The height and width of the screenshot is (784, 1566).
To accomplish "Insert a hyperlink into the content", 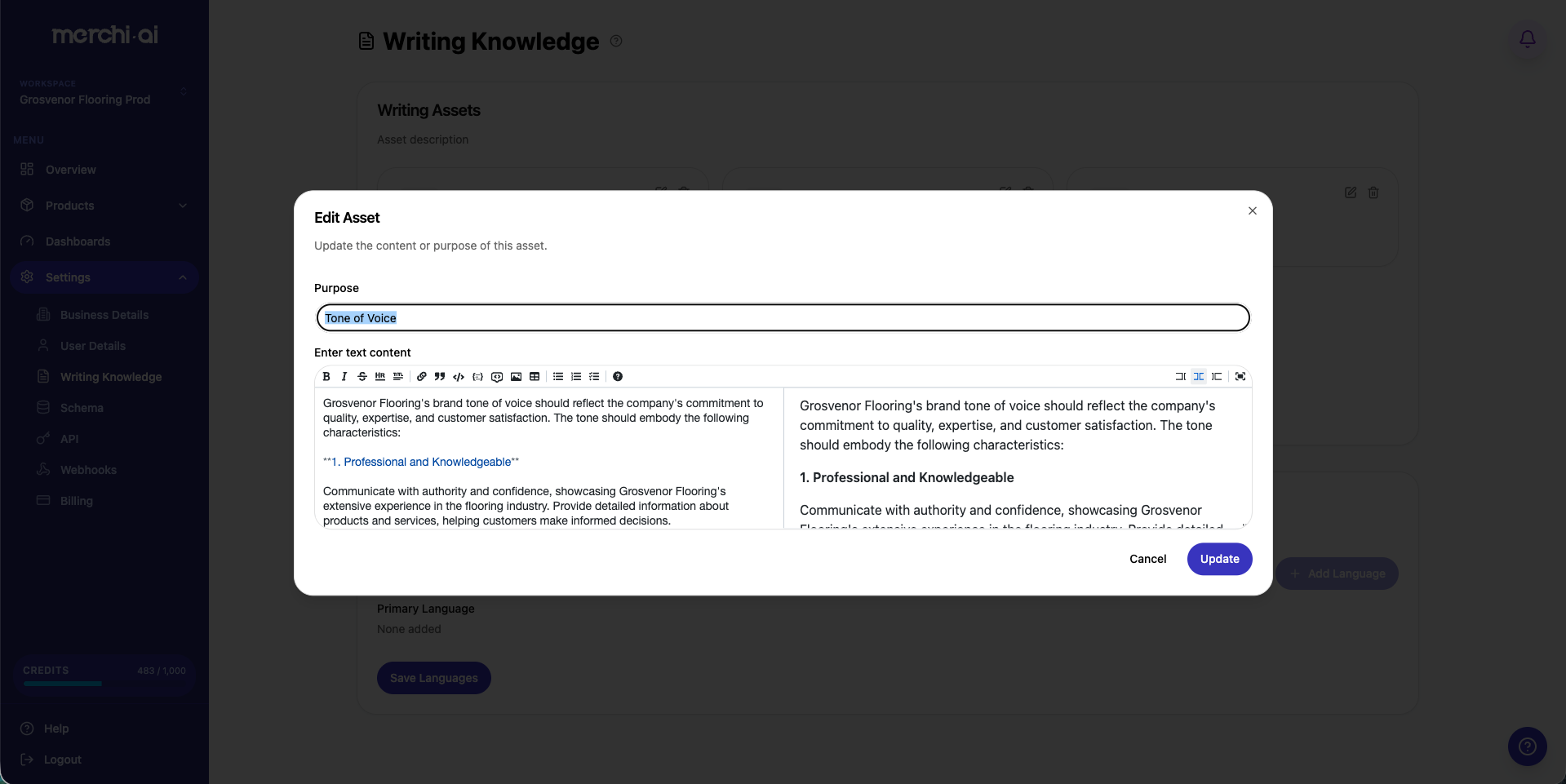I will pyautogui.click(x=422, y=377).
